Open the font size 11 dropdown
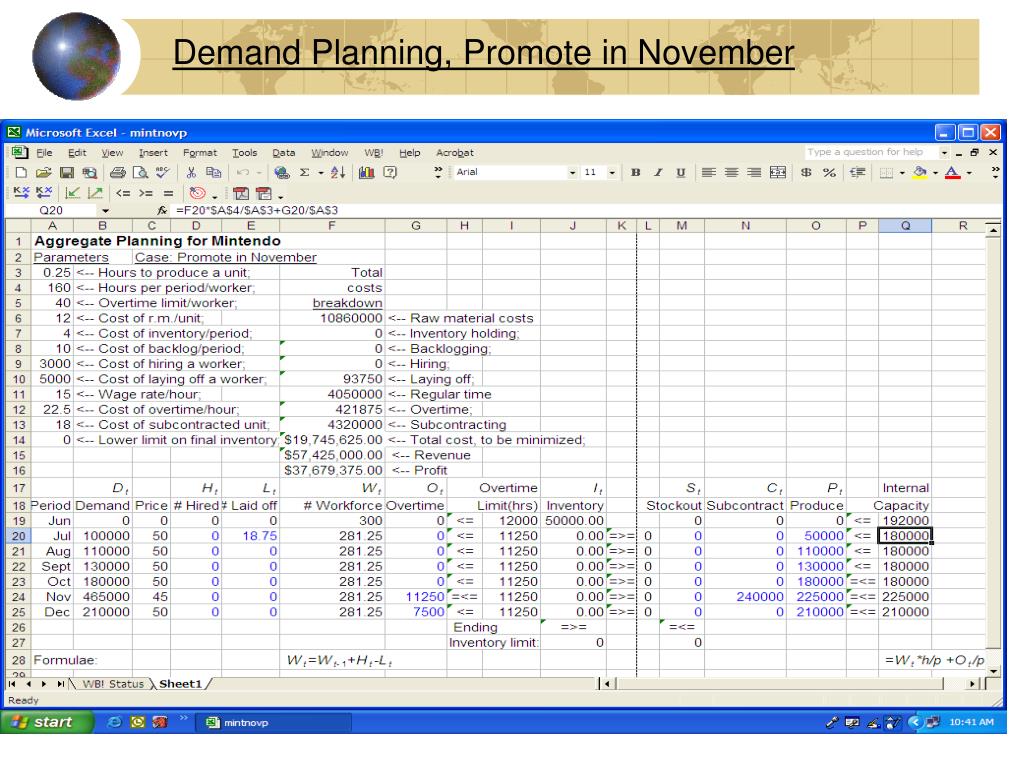Screen dimensions: 1024x768 click(612, 172)
